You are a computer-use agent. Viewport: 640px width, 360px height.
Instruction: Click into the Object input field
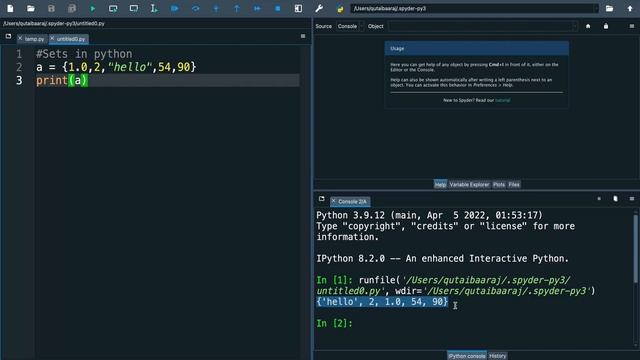(x=480, y=26)
